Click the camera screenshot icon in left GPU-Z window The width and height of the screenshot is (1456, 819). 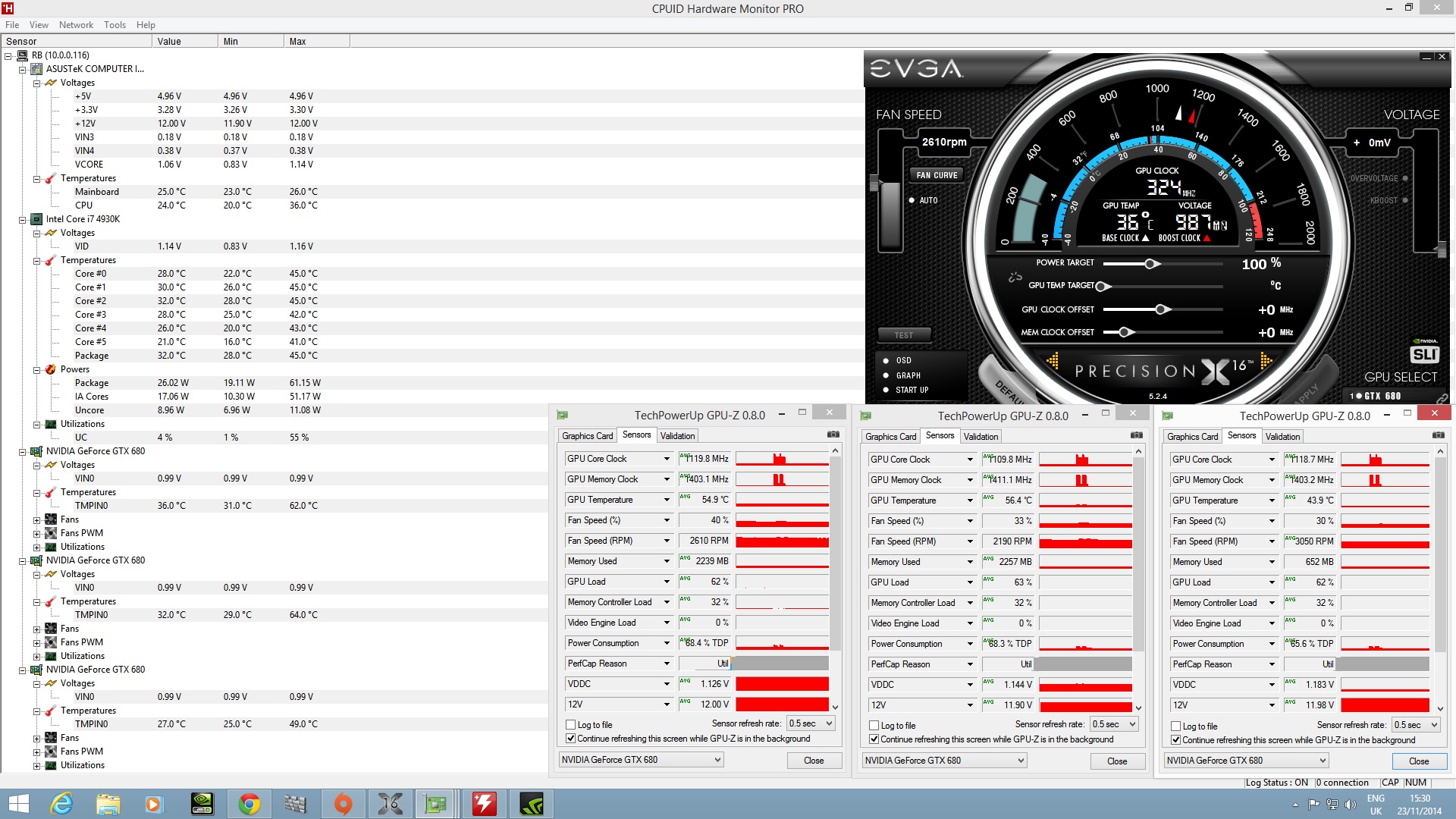coord(833,435)
